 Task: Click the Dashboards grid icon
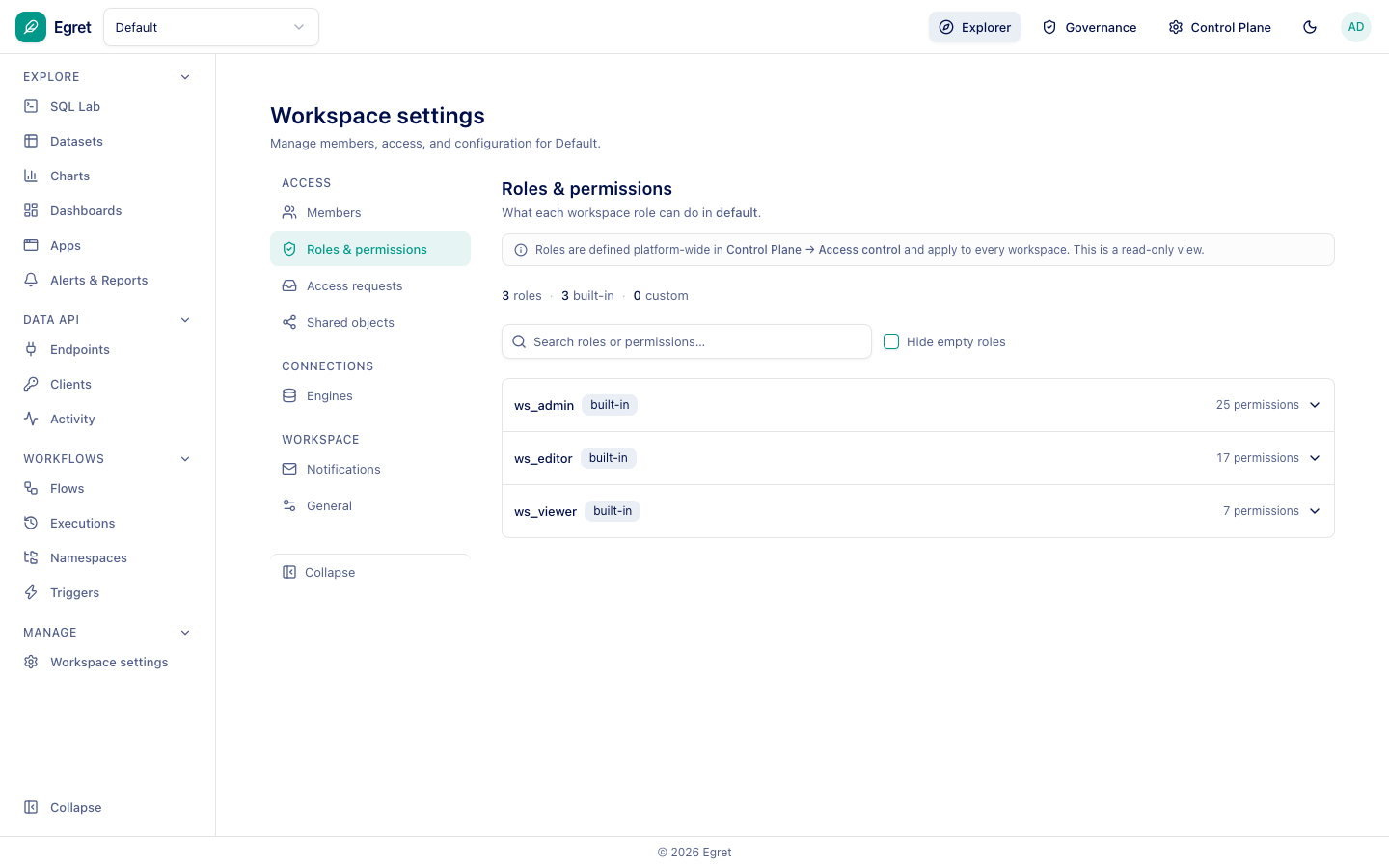point(31,210)
